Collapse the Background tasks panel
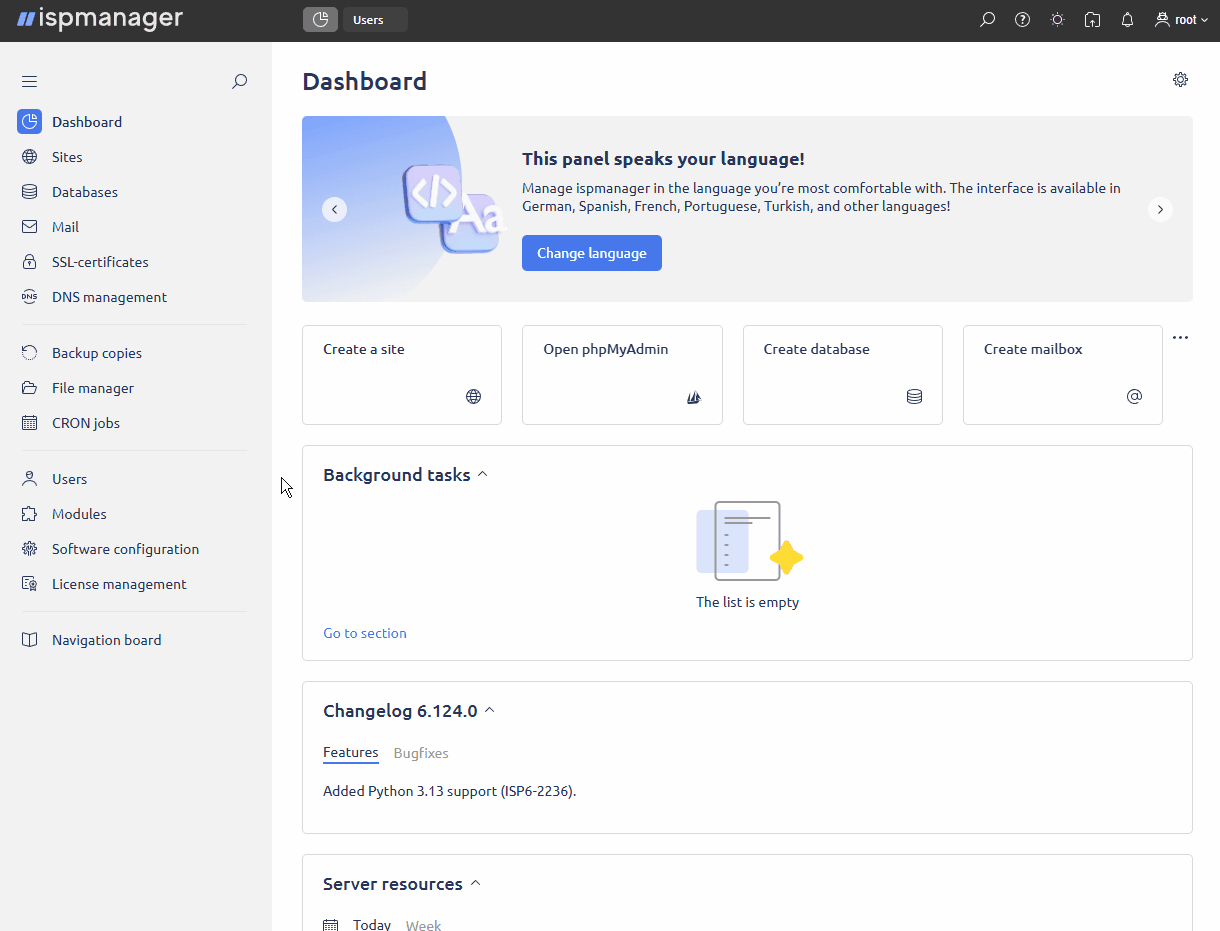This screenshot has width=1220, height=931. [x=483, y=473]
